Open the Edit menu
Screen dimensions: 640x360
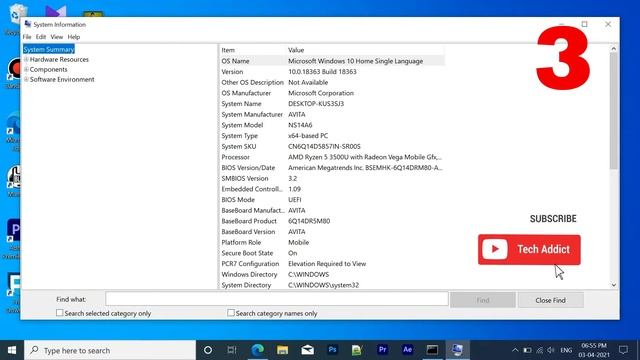point(41,37)
